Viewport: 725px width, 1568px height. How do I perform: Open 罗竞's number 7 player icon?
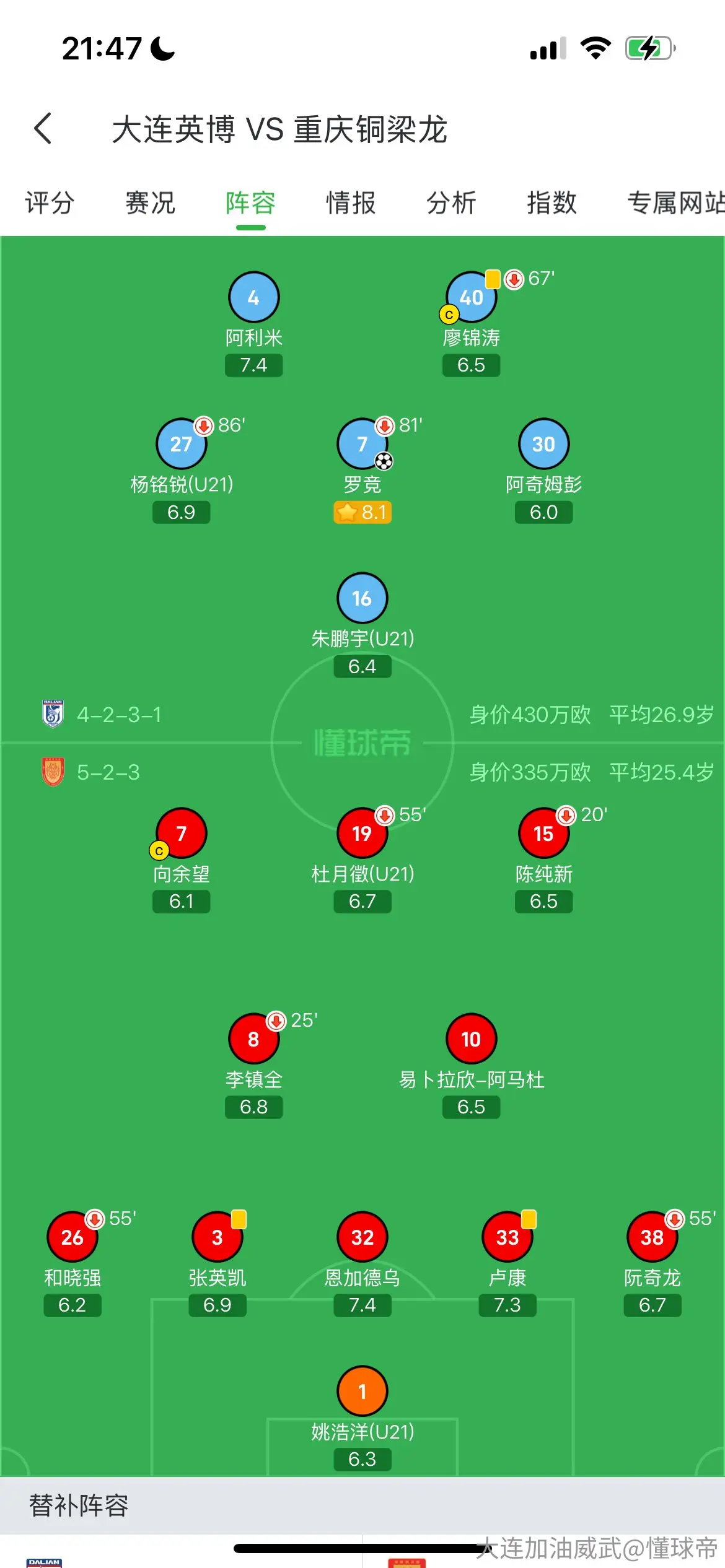[x=362, y=443]
